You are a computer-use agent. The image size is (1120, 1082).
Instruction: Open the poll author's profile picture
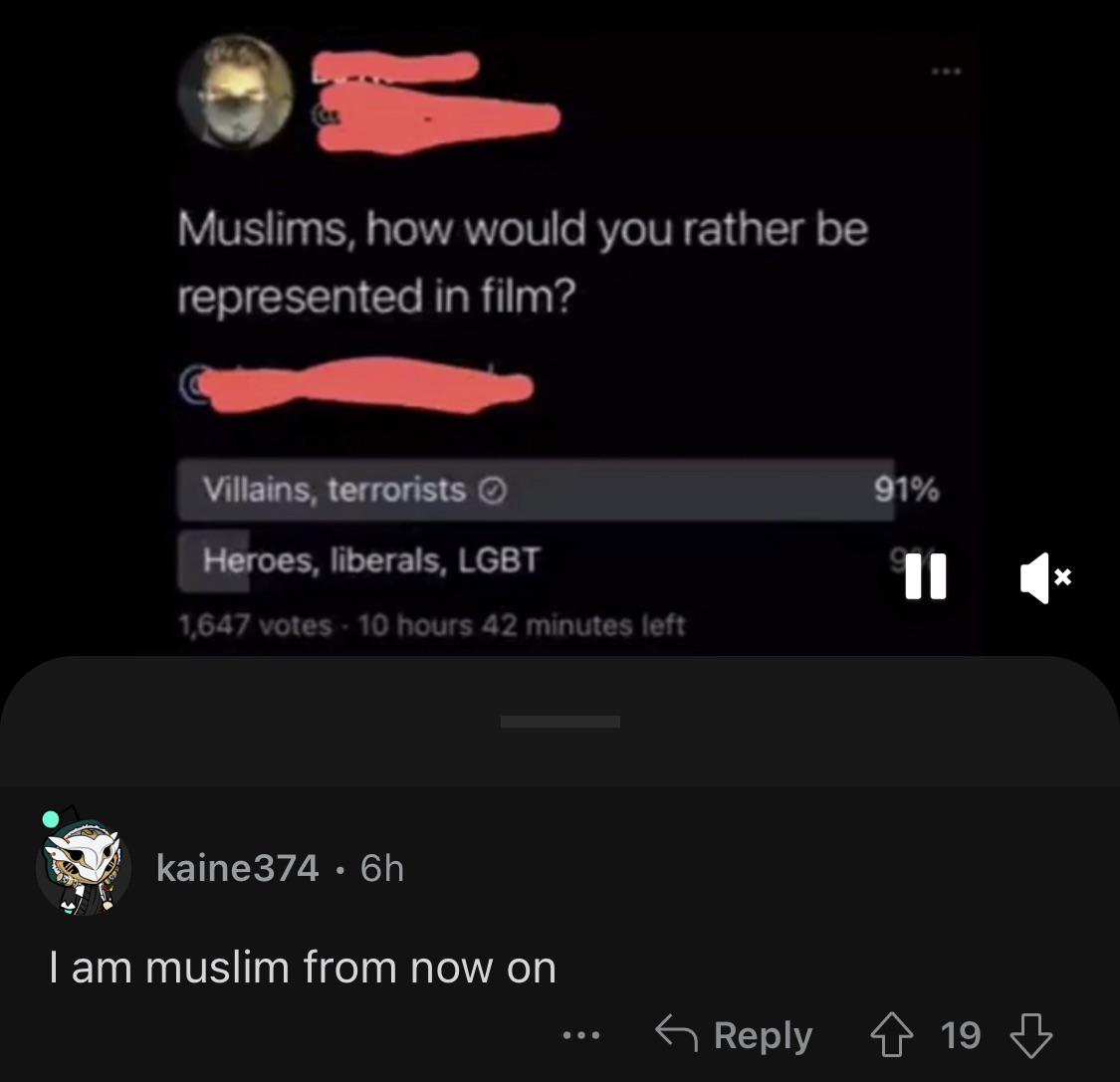(236, 92)
